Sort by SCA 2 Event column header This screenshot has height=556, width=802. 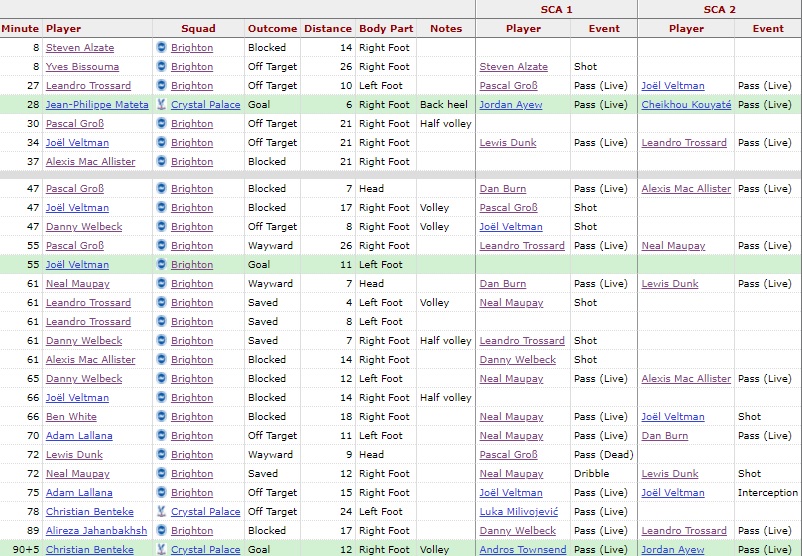click(x=768, y=29)
